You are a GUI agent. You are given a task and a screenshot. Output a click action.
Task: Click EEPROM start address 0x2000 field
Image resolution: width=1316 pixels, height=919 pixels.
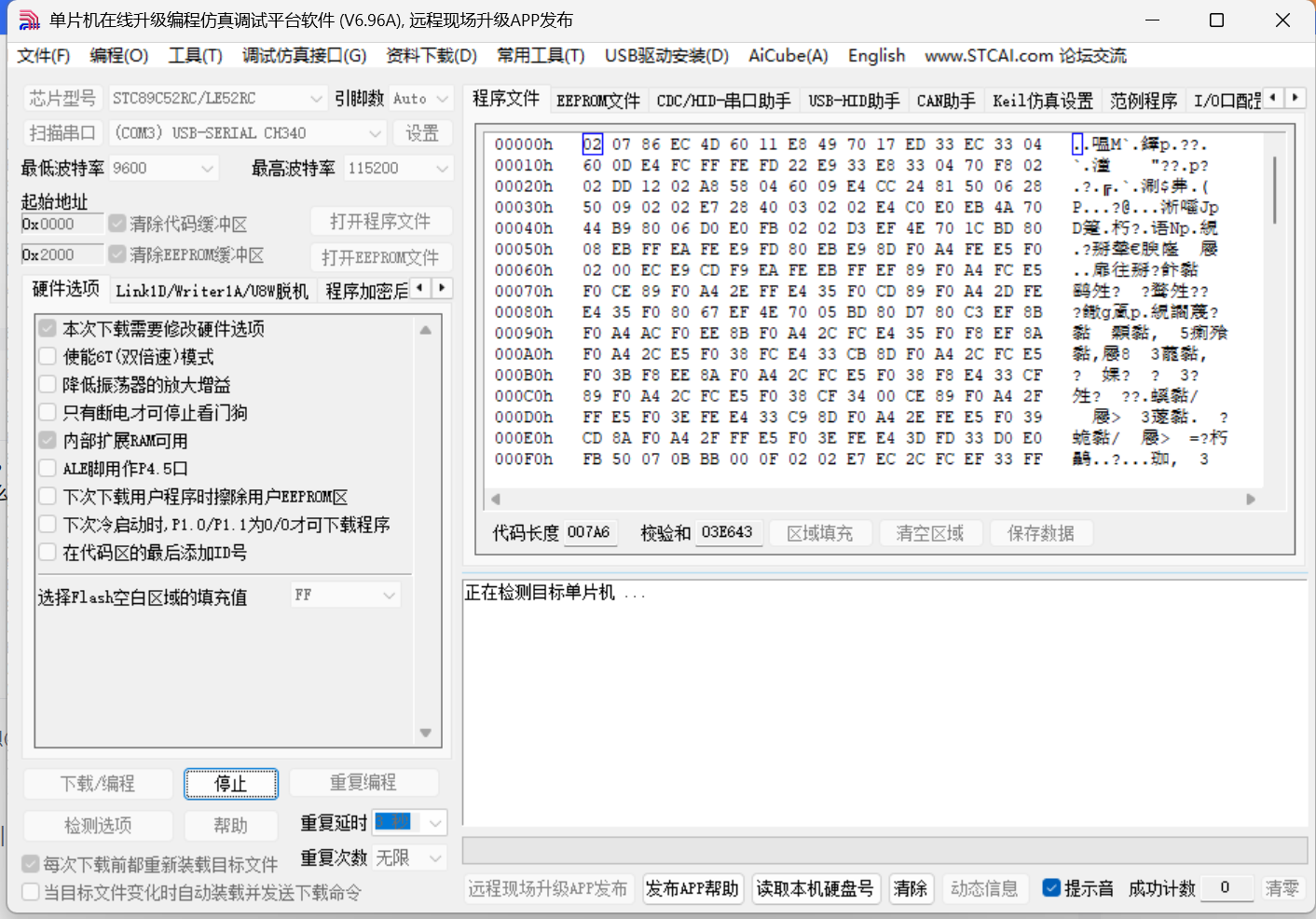[x=62, y=254]
